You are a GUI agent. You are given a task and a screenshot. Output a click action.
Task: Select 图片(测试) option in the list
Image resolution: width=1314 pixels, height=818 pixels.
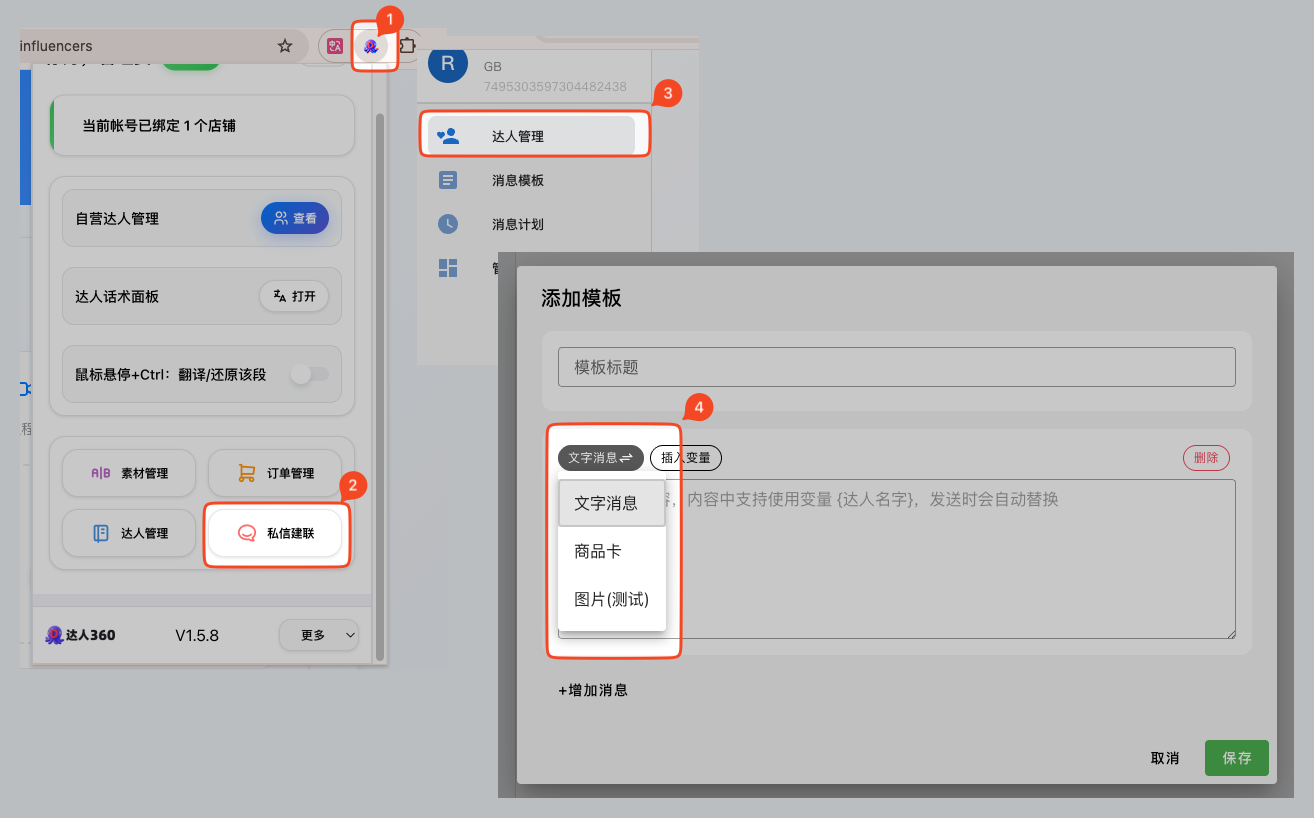[x=611, y=599]
